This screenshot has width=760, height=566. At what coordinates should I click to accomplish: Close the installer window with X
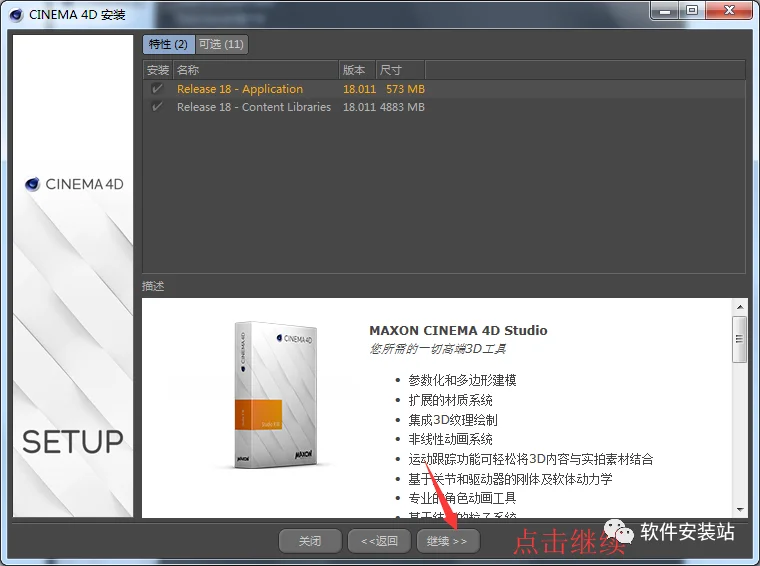[729, 11]
